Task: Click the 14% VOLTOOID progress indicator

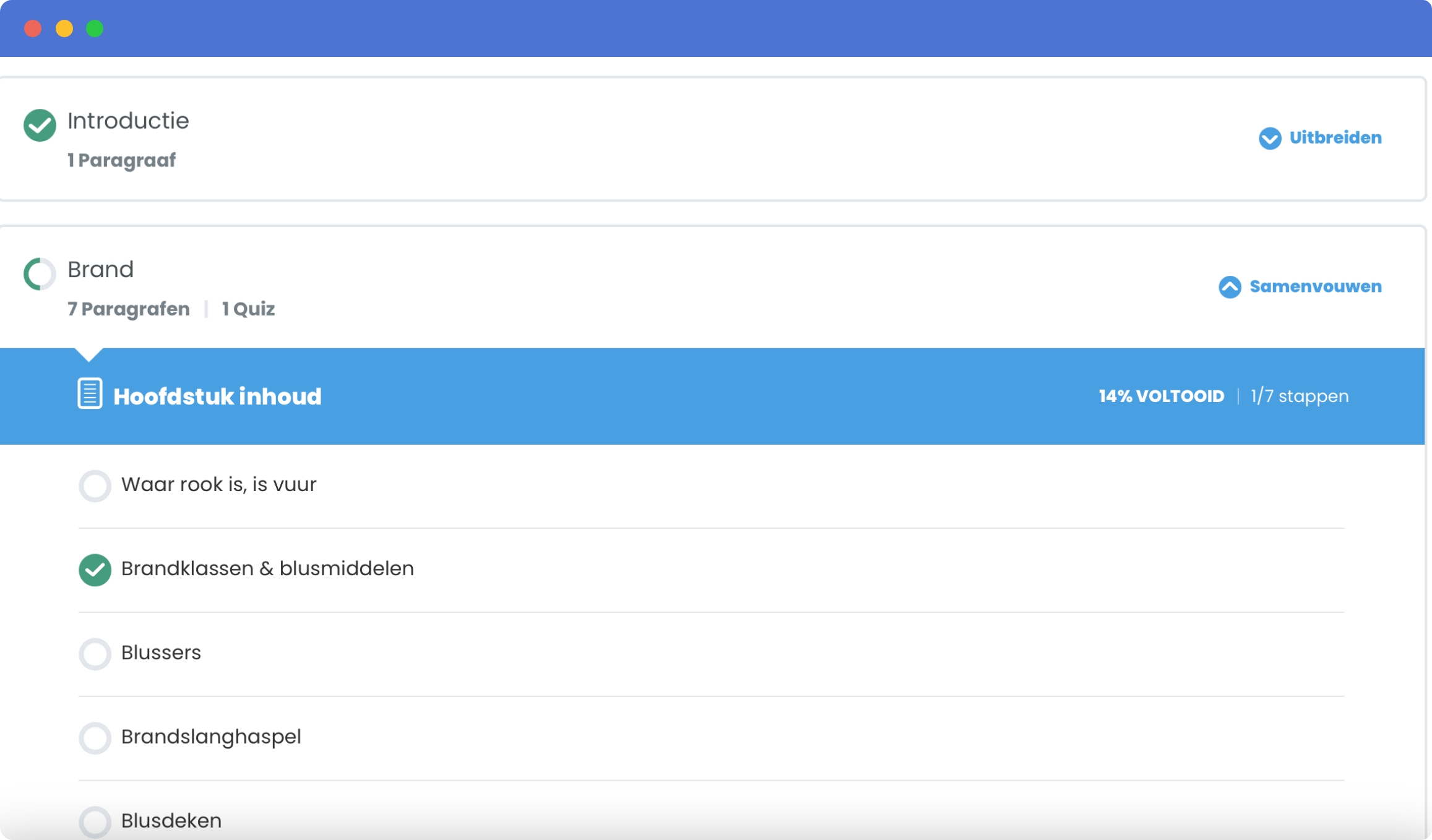Action: tap(1161, 396)
